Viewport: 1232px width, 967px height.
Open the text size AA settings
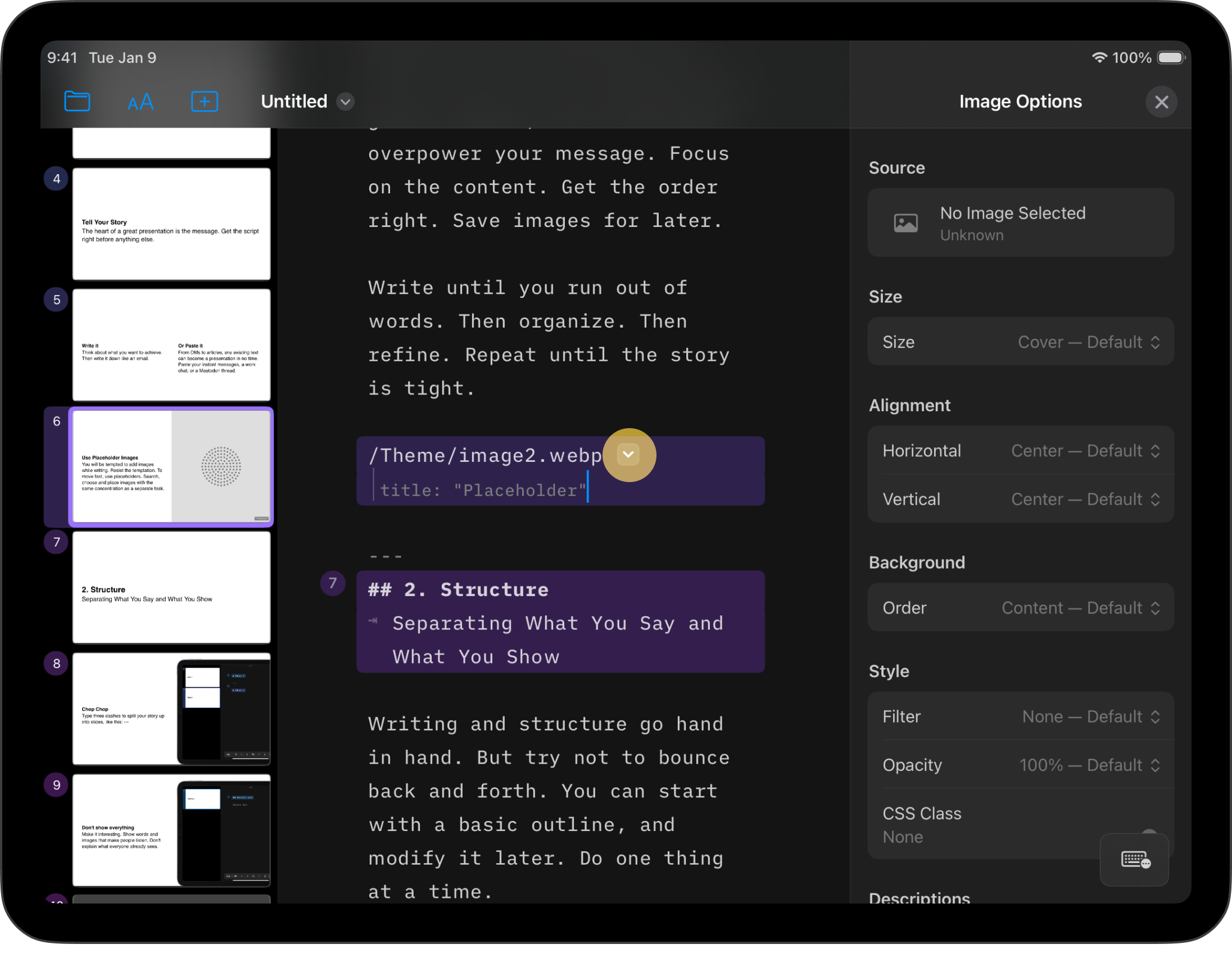(x=141, y=102)
